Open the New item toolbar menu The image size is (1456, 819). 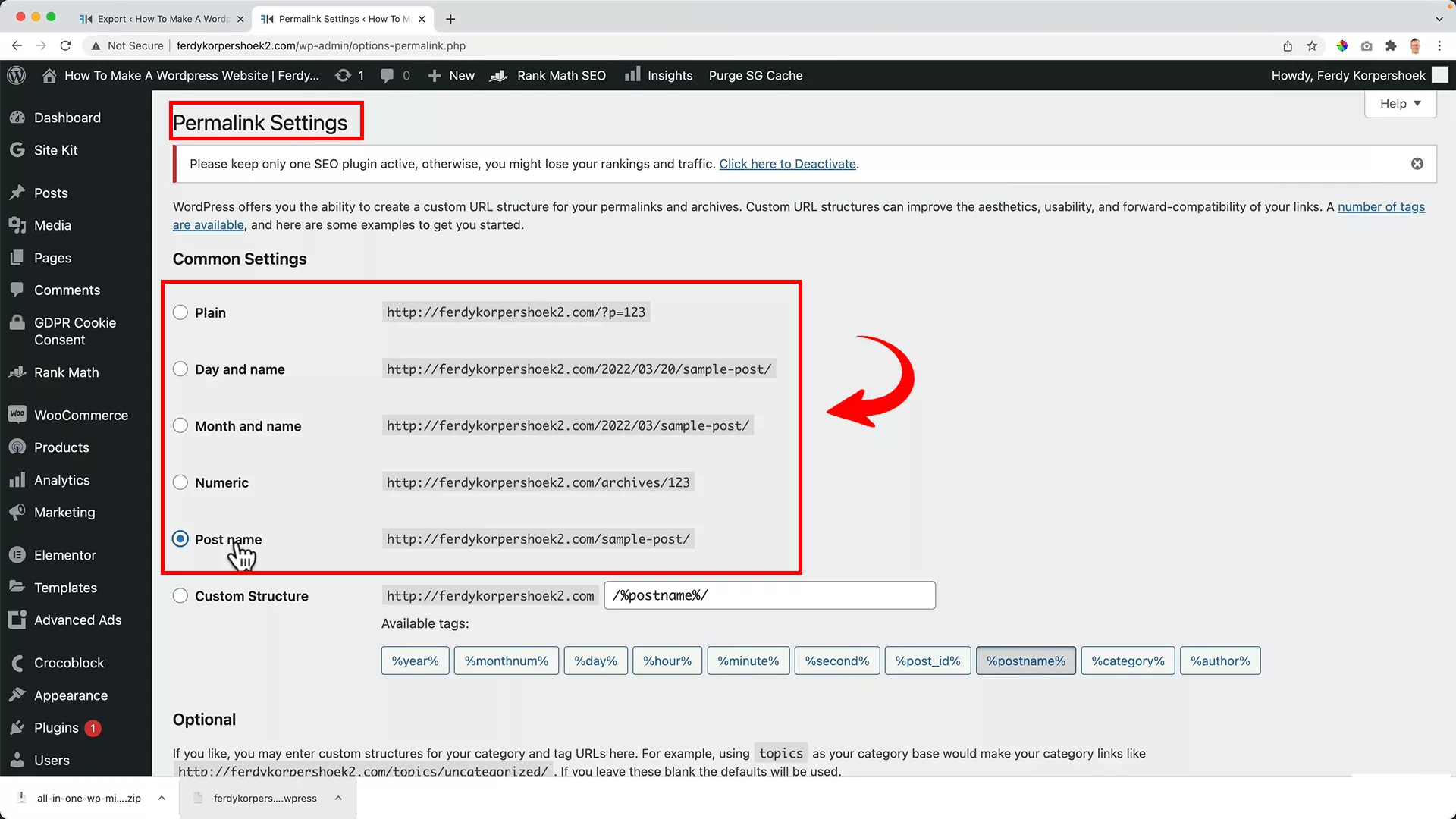(450, 75)
